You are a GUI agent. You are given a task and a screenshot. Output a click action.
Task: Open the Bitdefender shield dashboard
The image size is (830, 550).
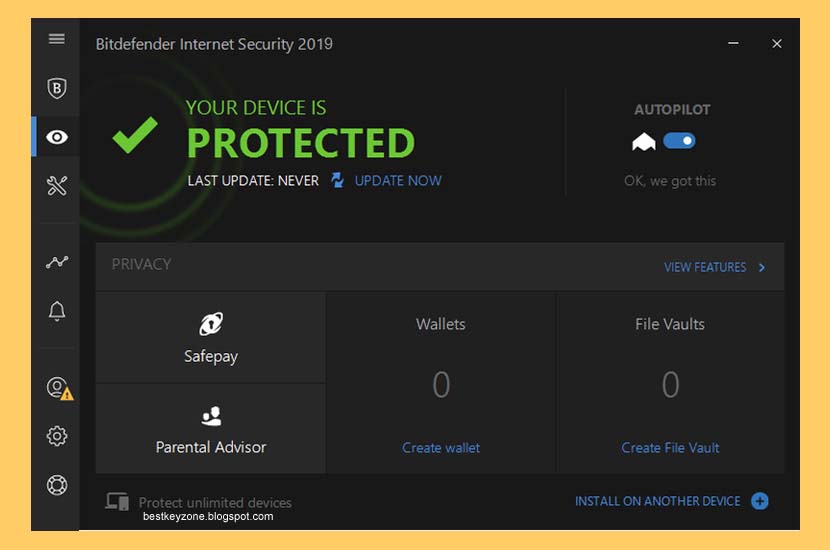pos(57,88)
